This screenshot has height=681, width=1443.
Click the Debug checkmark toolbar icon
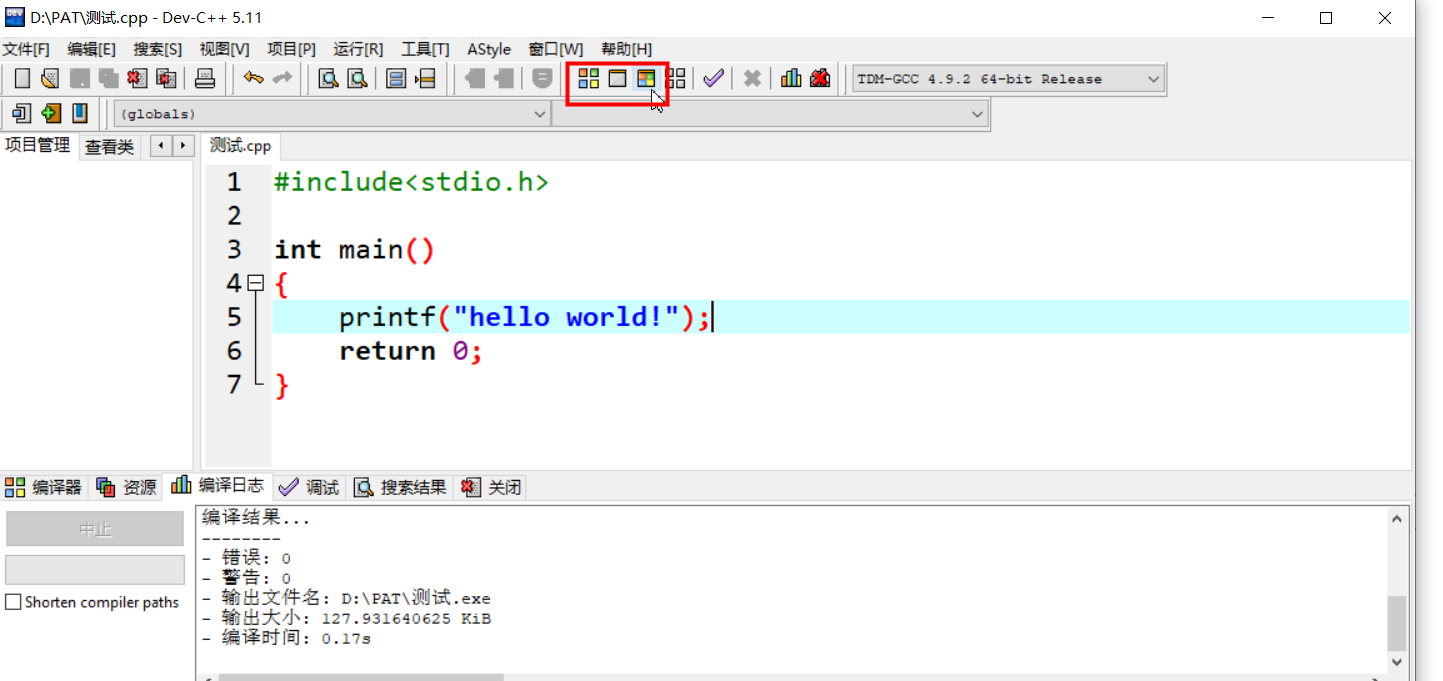coord(713,78)
